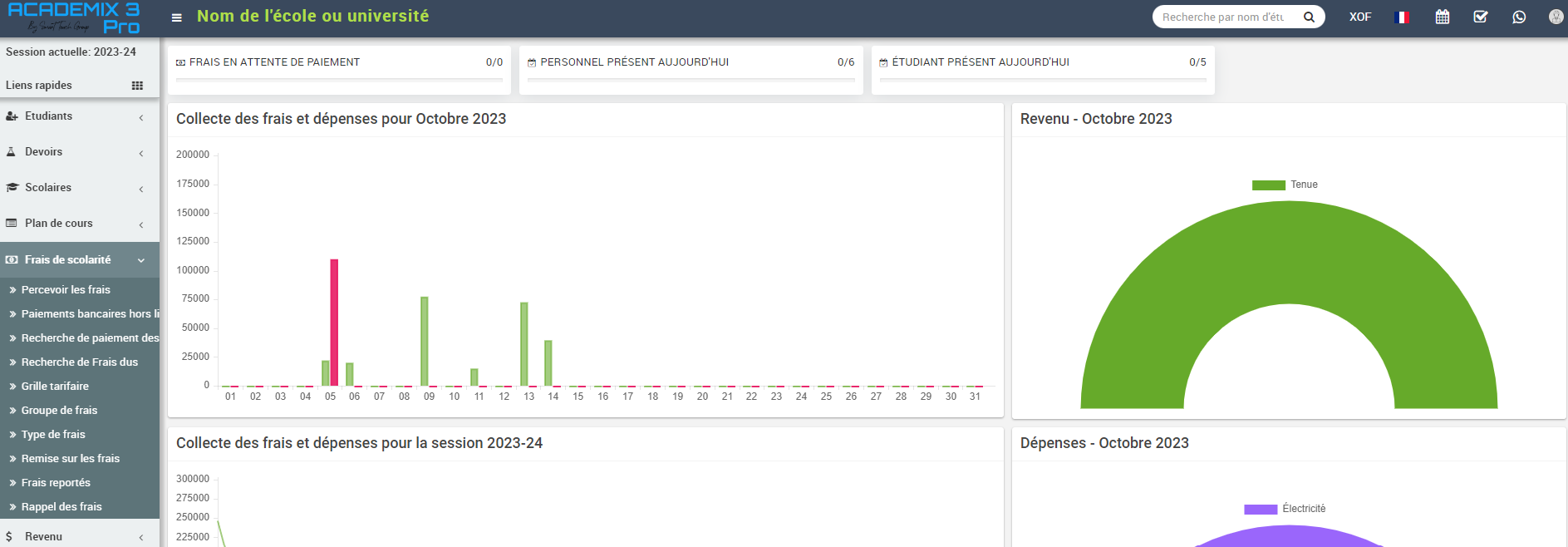Click the search magnifier icon
Image resolution: width=1568 pixels, height=547 pixels.
click(x=1309, y=17)
